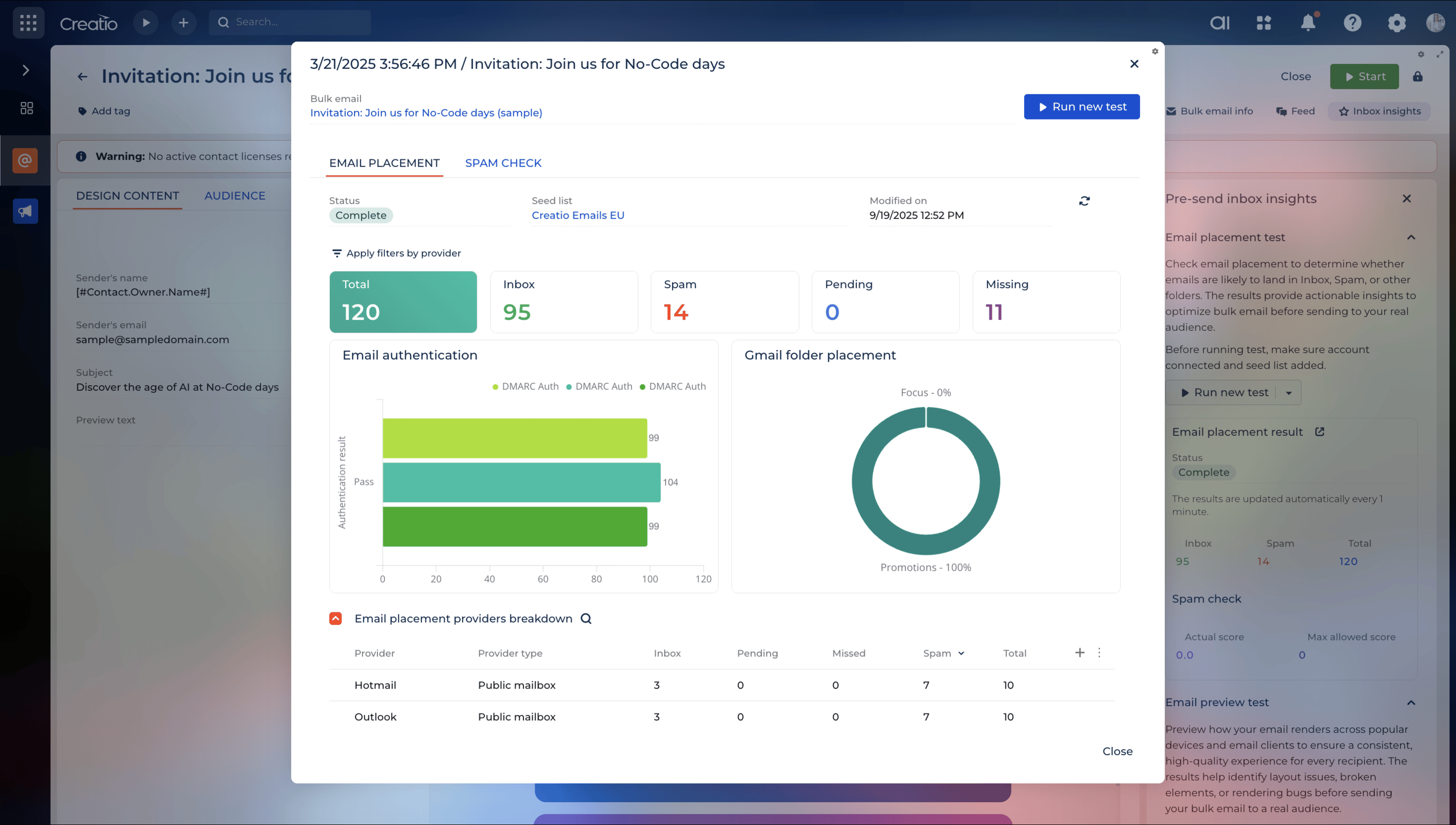Click the lime green DMARC bar

pos(514,438)
